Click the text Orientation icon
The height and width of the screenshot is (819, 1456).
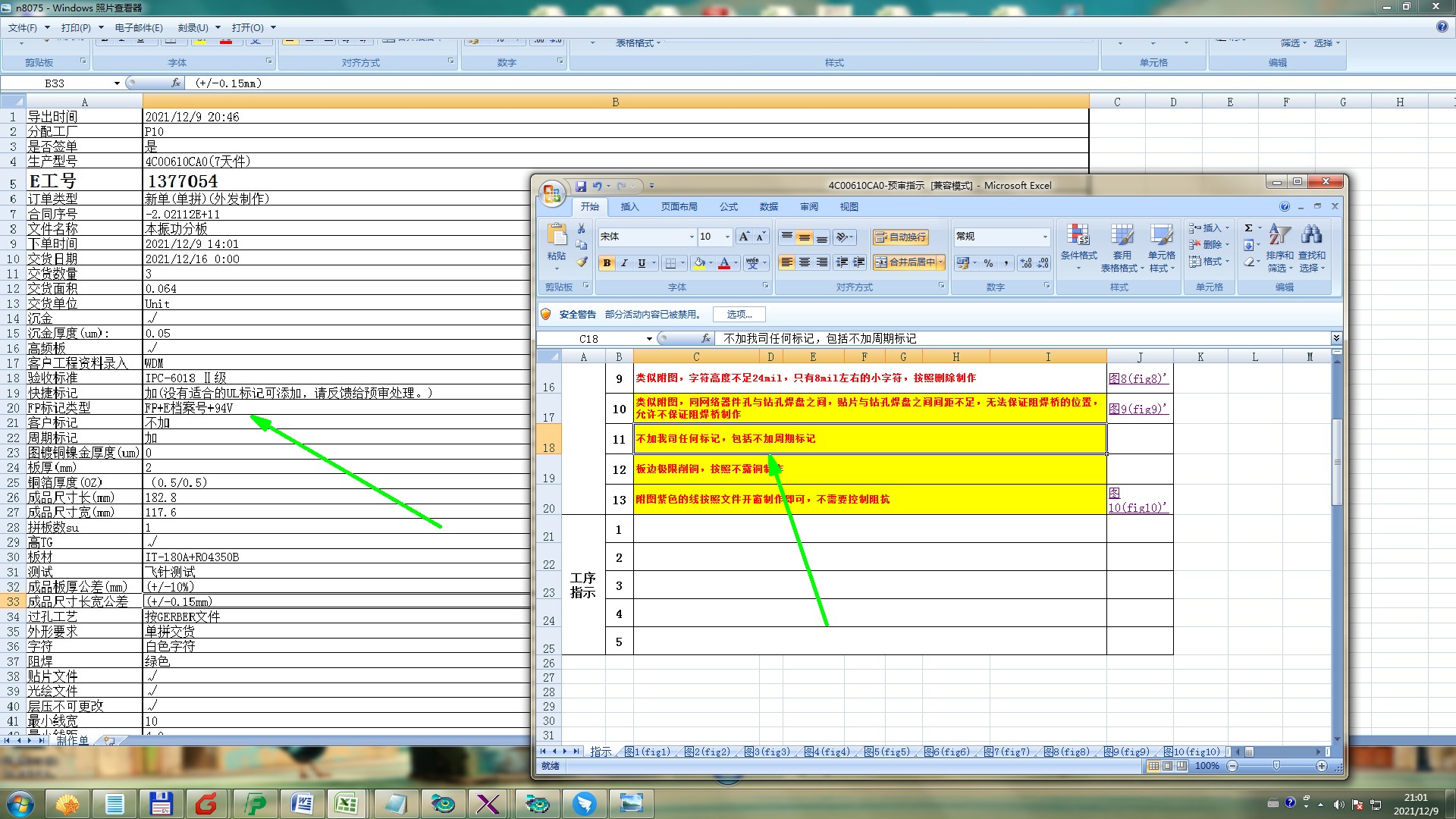click(844, 237)
